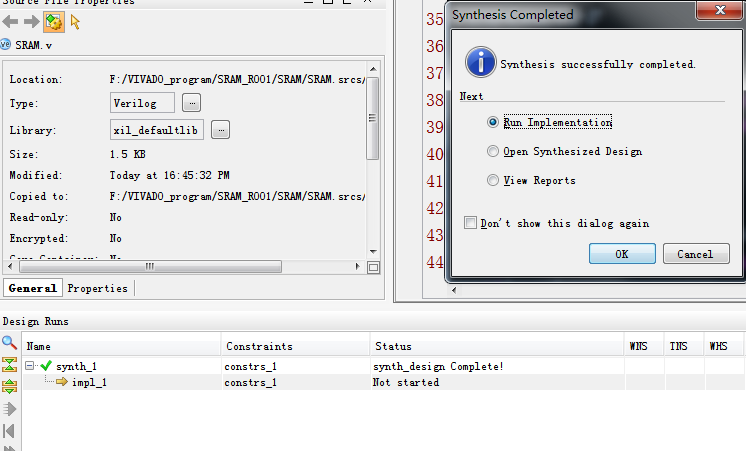Go forward with the right arrow icon

pos(31,22)
